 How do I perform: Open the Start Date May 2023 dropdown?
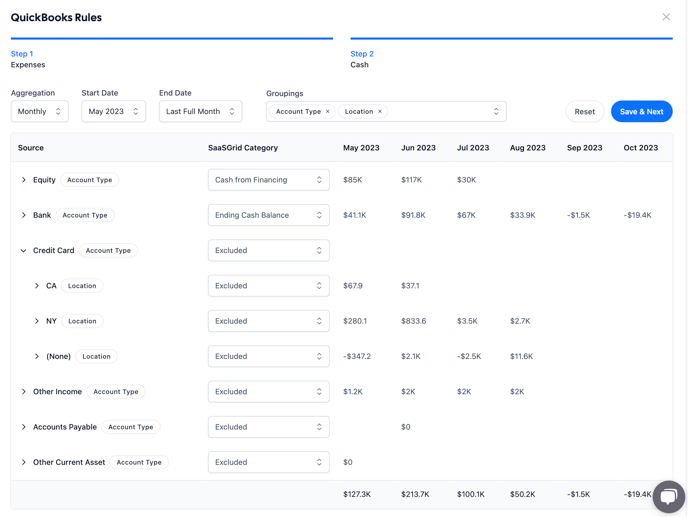pyautogui.click(x=113, y=112)
